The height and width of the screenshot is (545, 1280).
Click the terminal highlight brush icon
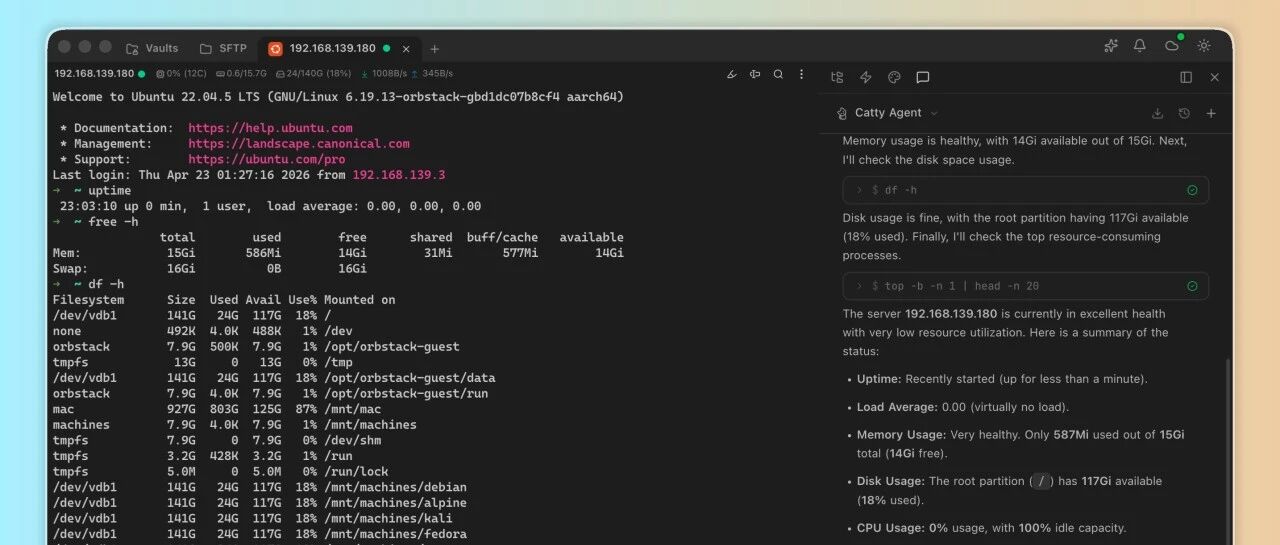click(731, 74)
